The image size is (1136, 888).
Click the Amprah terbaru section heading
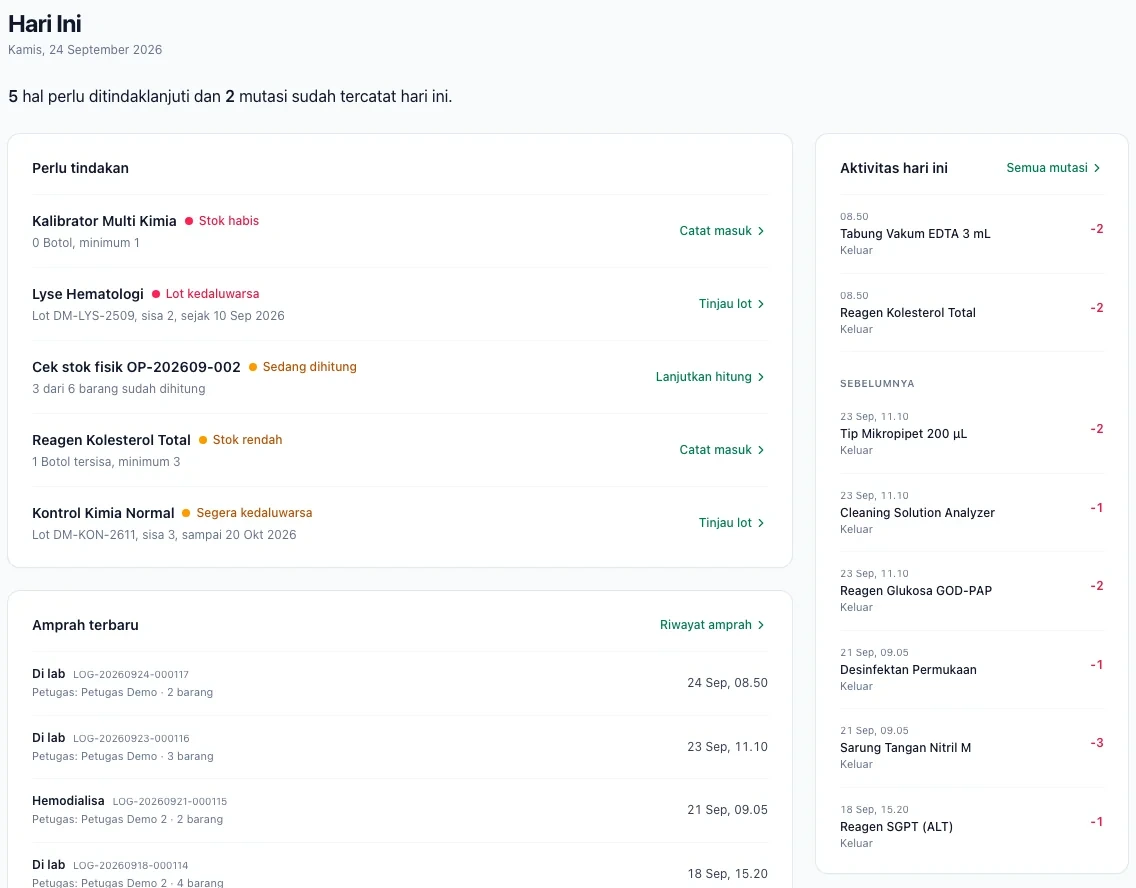(x=85, y=625)
